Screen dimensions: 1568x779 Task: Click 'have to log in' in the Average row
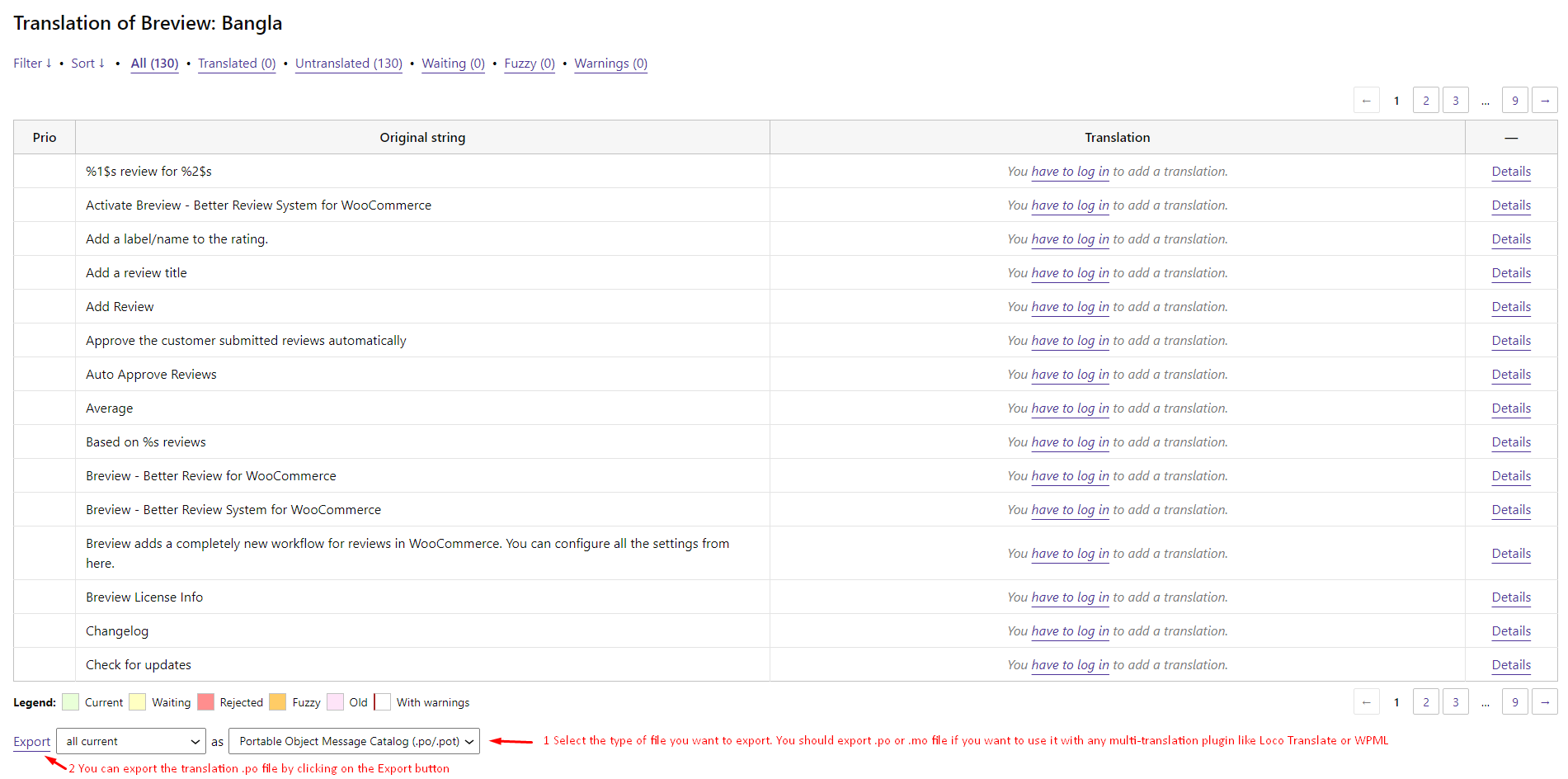[1069, 408]
